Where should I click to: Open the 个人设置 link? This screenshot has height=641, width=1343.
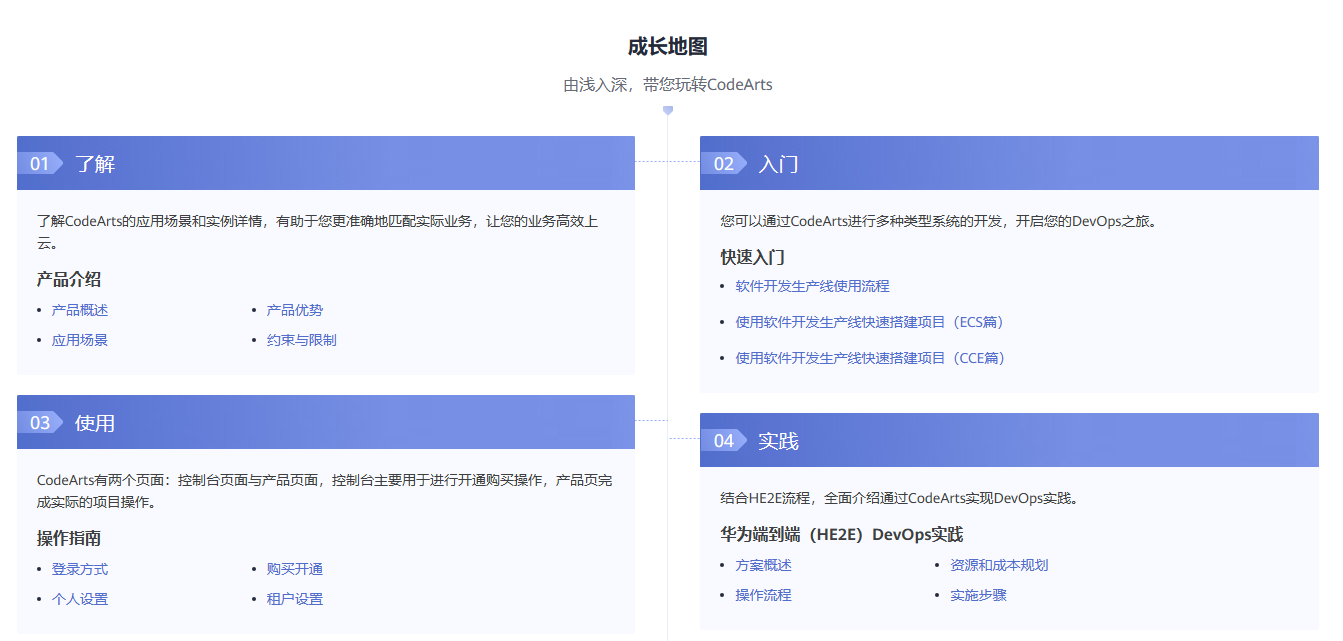pyautogui.click(x=80, y=599)
